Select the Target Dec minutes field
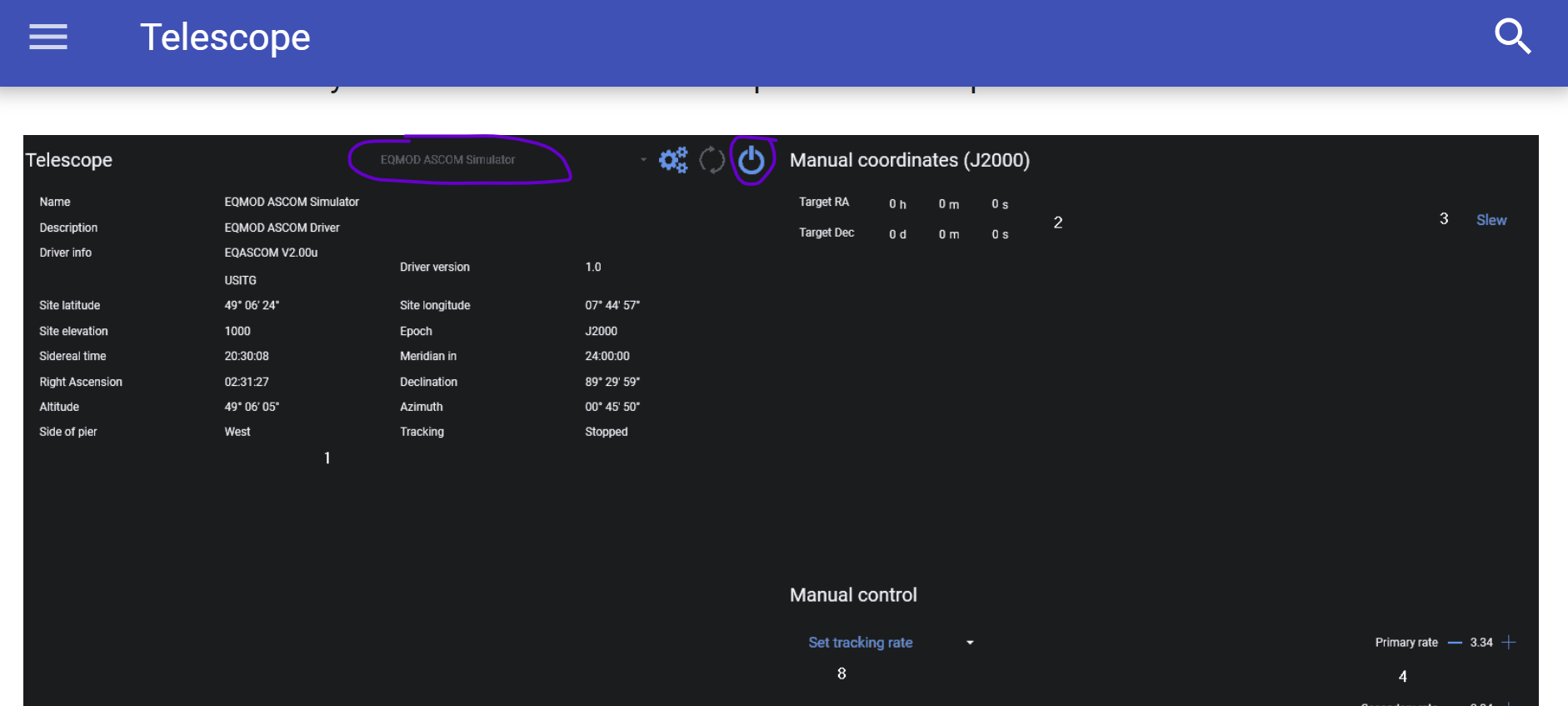Screen dimensions: 1568x706 (949, 234)
